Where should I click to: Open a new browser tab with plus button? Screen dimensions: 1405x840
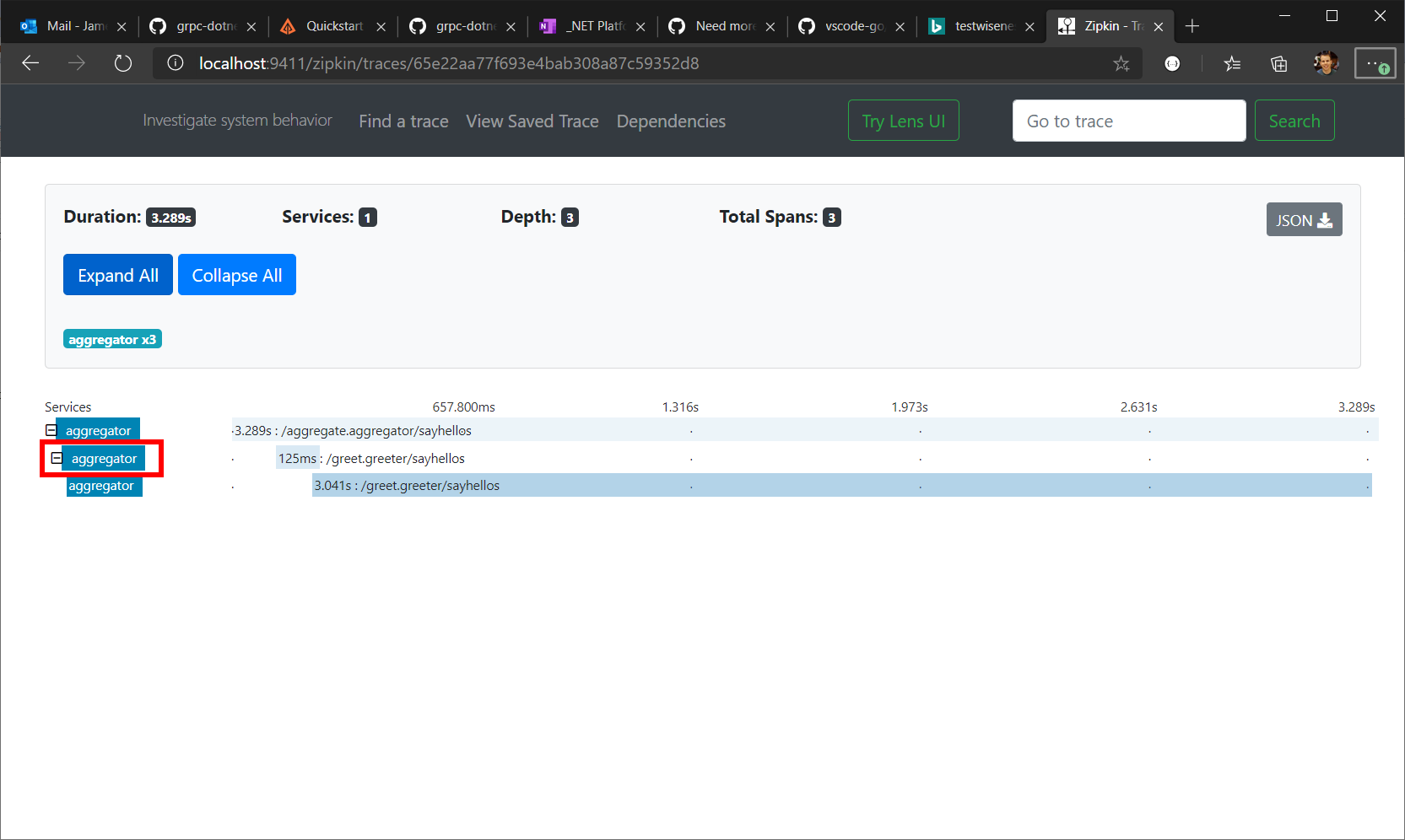pyautogui.click(x=1192, y=25)
